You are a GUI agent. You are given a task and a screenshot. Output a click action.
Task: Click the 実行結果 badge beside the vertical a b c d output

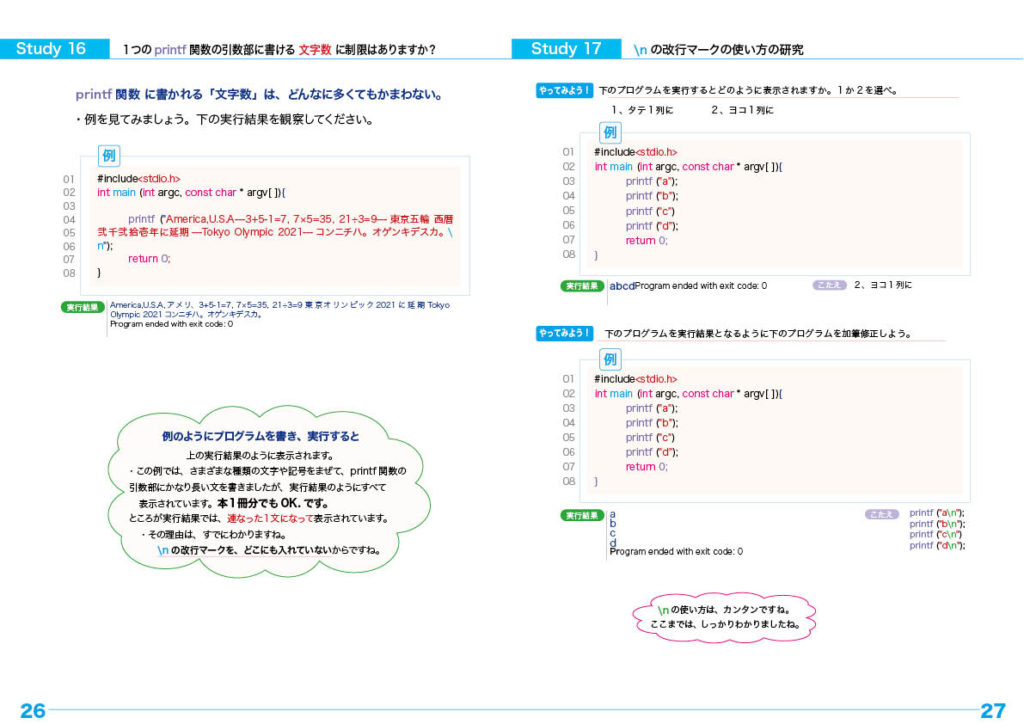(582, 515)
